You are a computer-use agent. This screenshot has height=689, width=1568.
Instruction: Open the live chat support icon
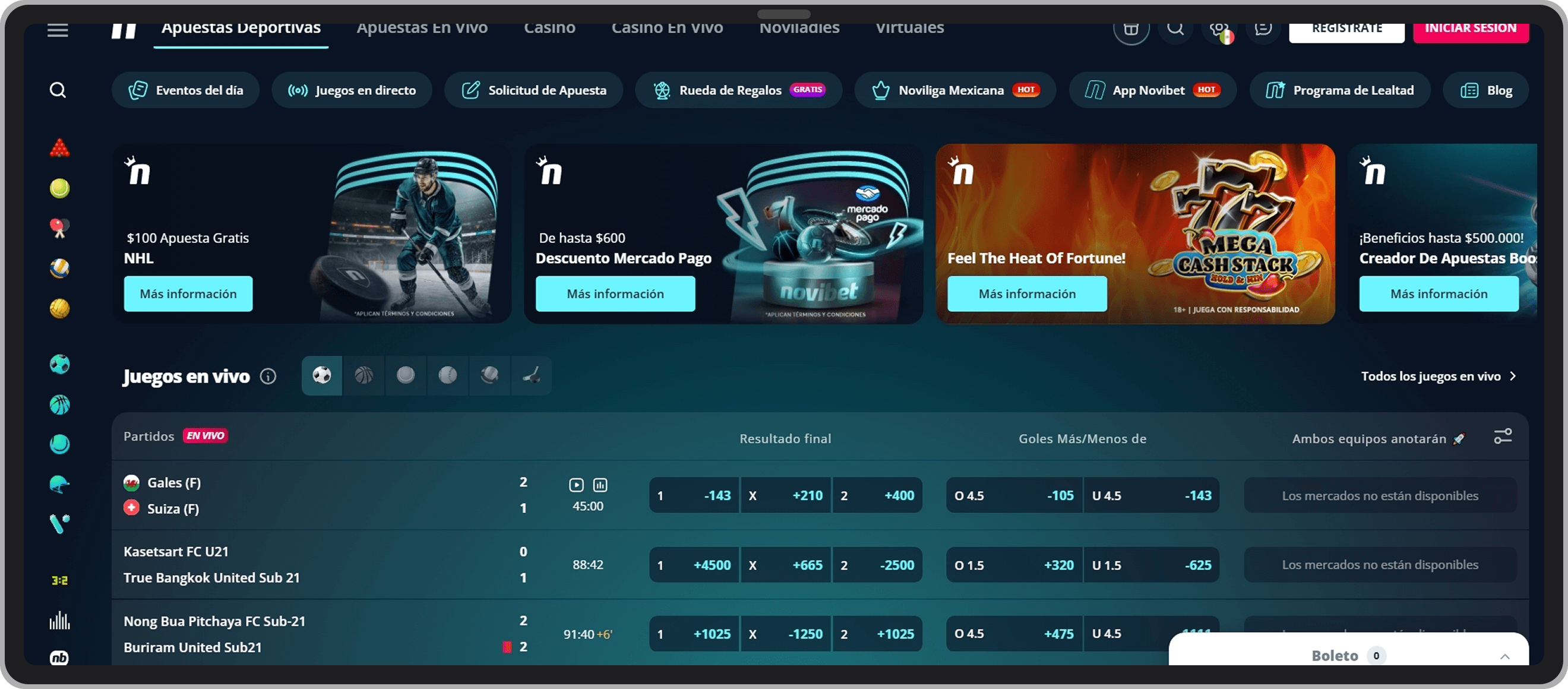click(x=1263, y=29)
